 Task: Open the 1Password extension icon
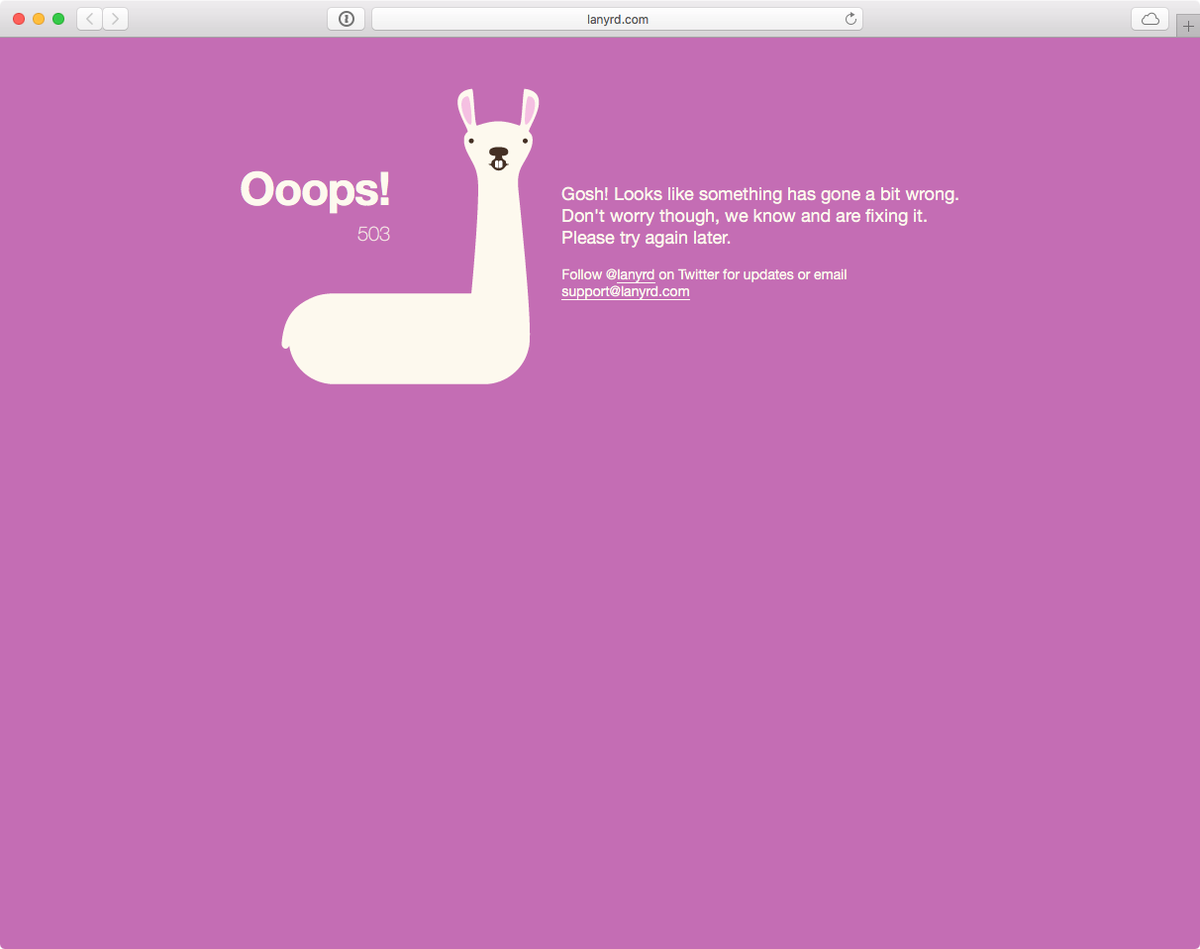click(x=346, y=19)
